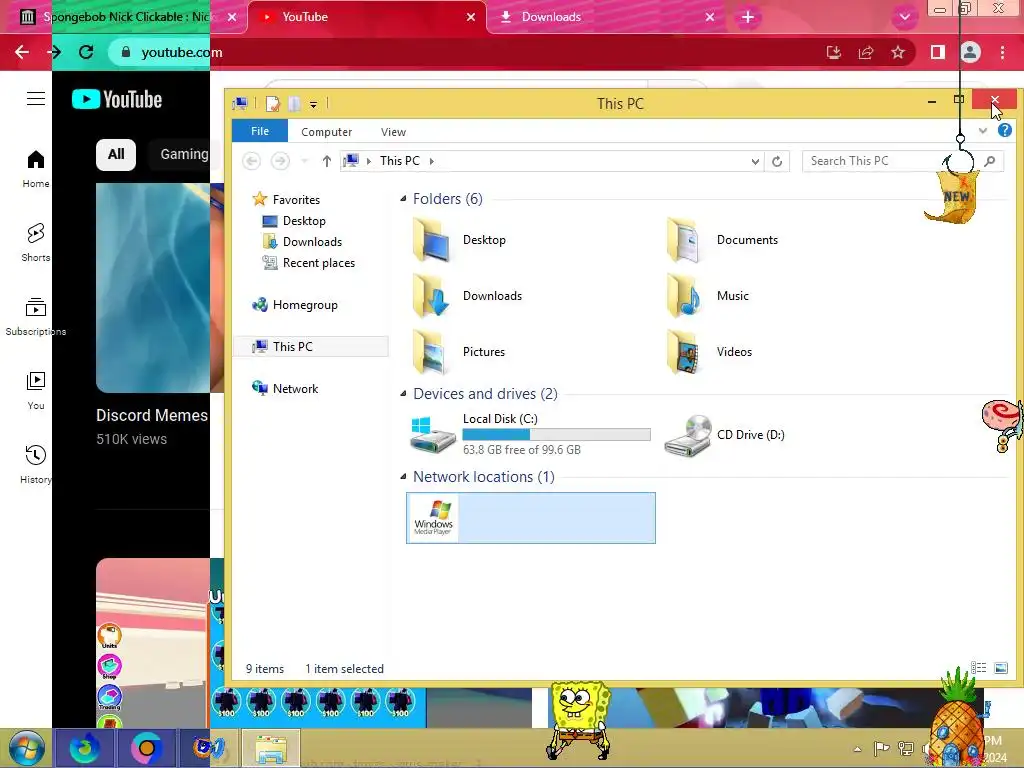Refresh the This PC address bar
Screen dimensions: 1024x768
click(777, 161)
